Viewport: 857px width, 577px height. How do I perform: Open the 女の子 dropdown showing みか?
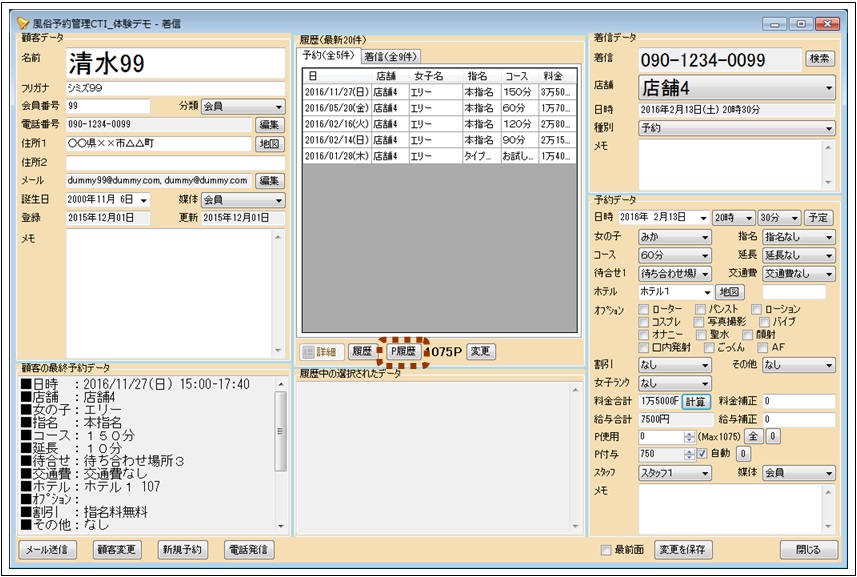point(675,237)
